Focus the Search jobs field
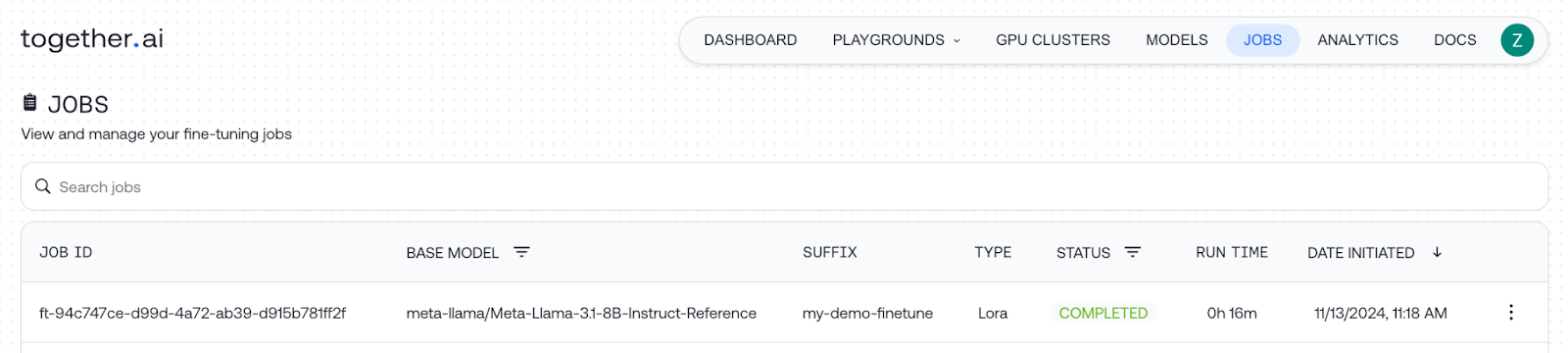Screen dimensions: 1568x353 [784, 186]
